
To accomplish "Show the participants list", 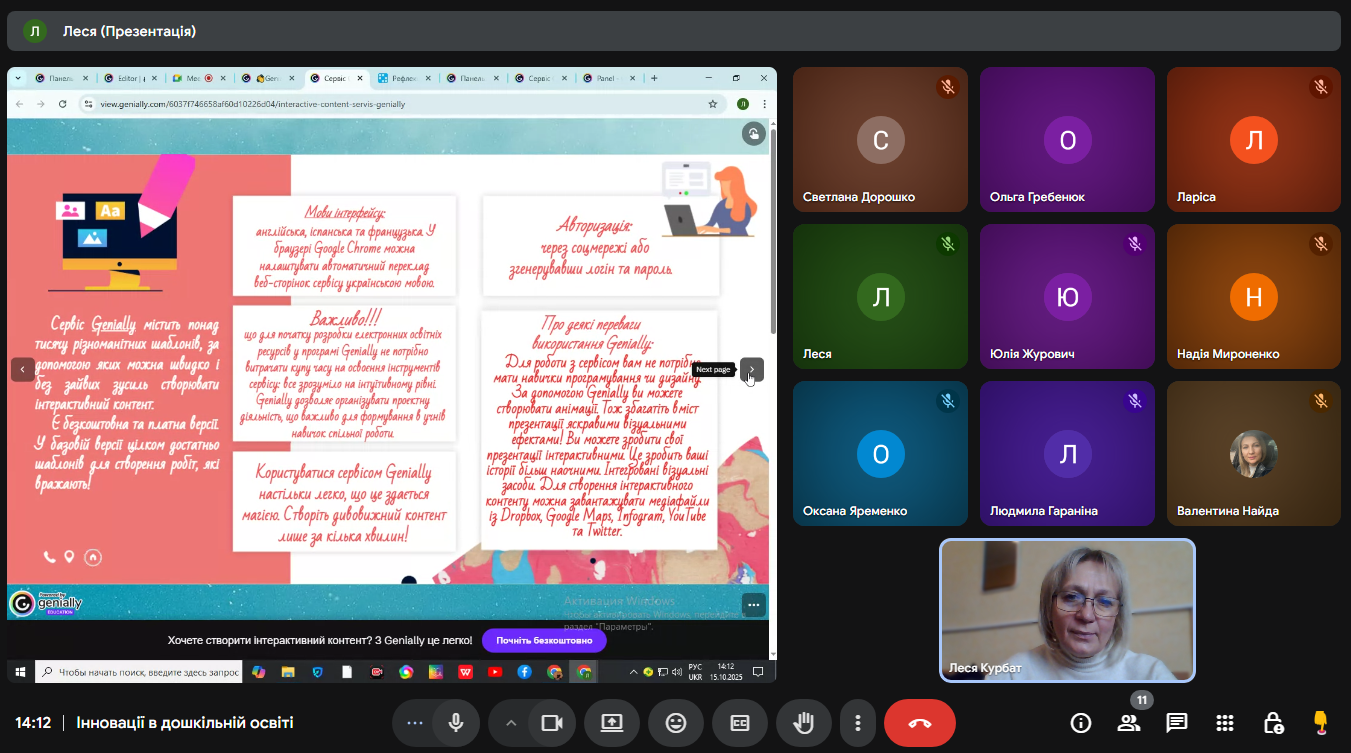I will (1129, 723).
